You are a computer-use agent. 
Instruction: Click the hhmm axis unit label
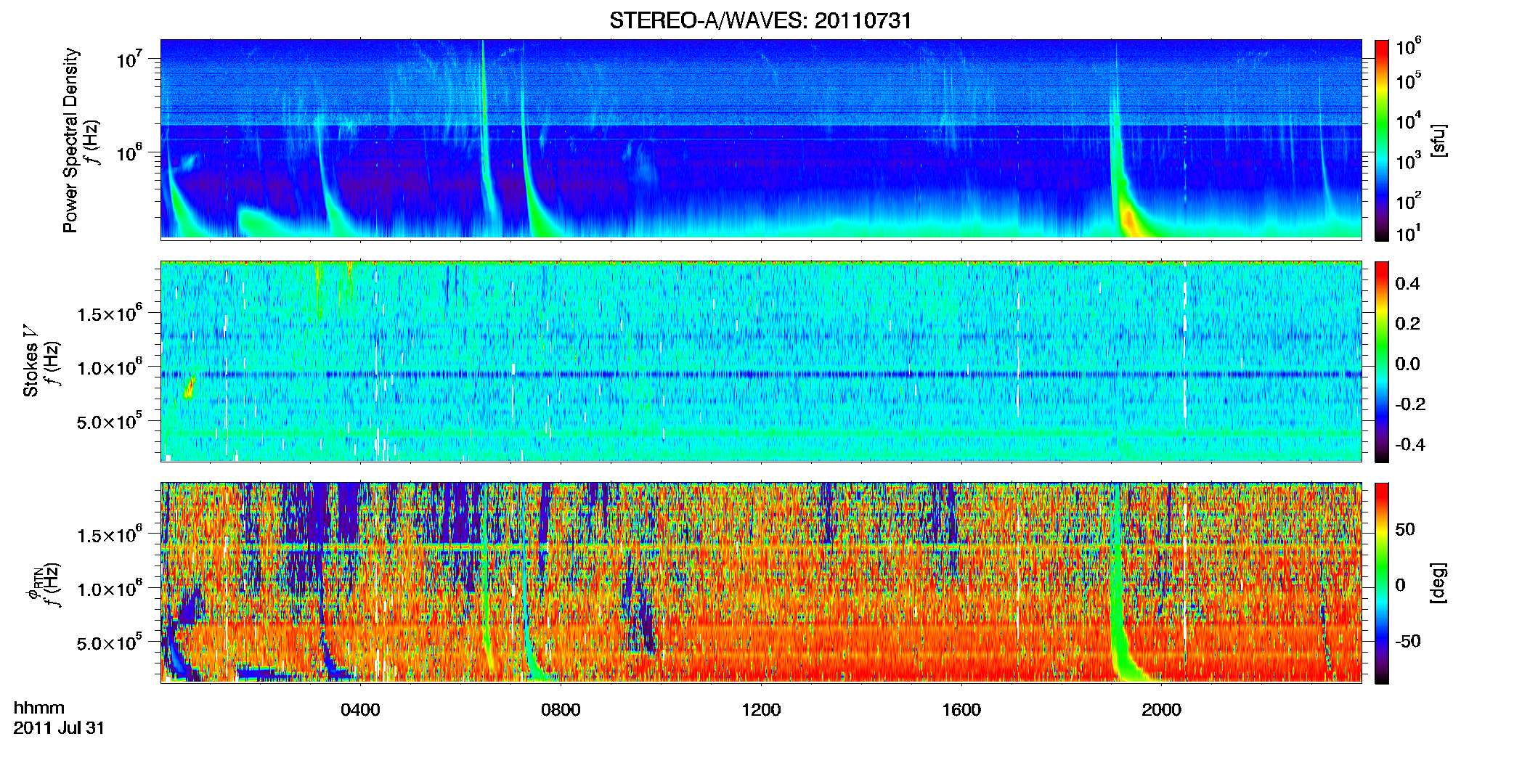tap(39, 708)
